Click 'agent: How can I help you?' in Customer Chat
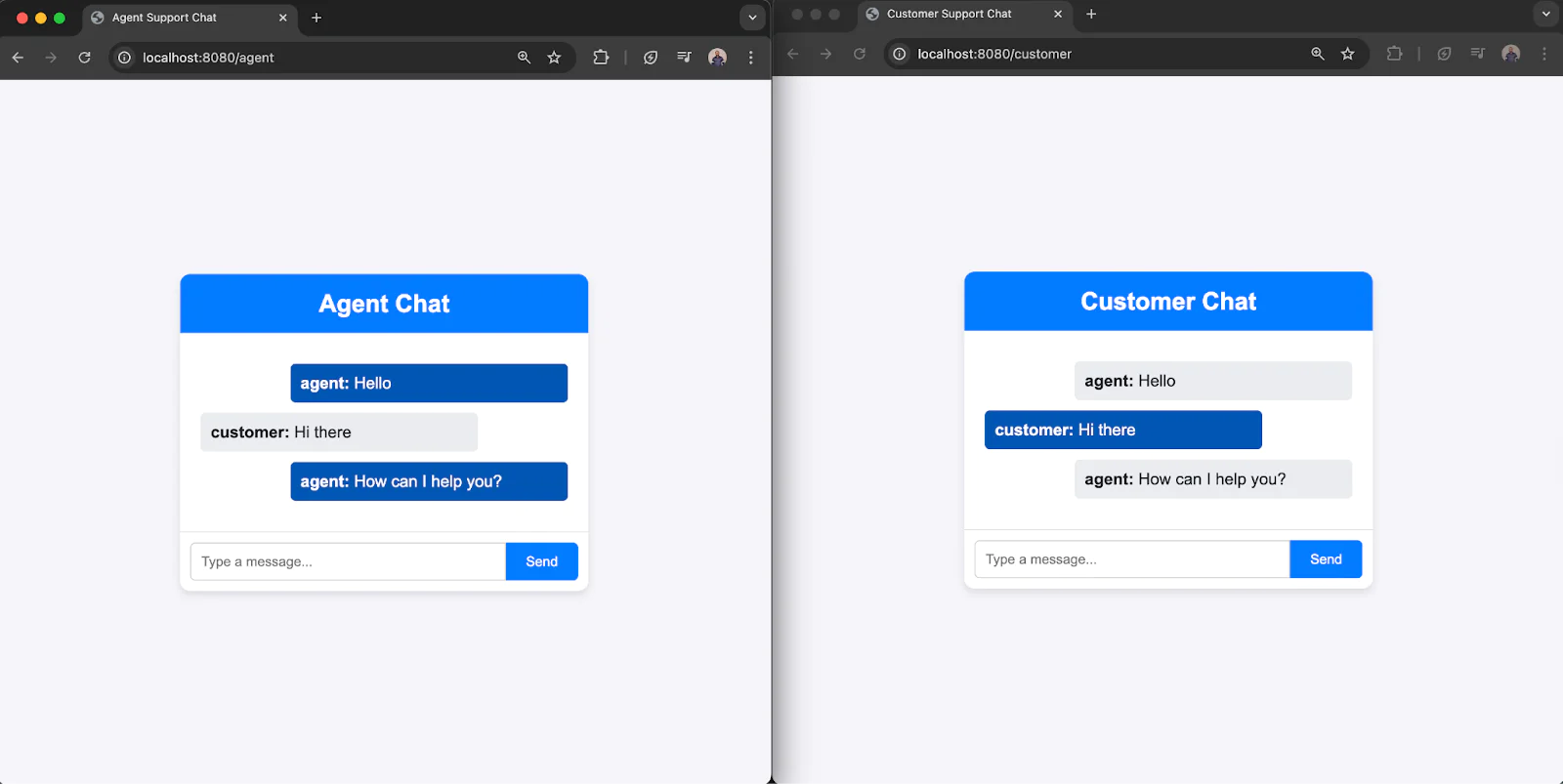The height and width of the screenshot is (784, 1563). coord(1213,479)
